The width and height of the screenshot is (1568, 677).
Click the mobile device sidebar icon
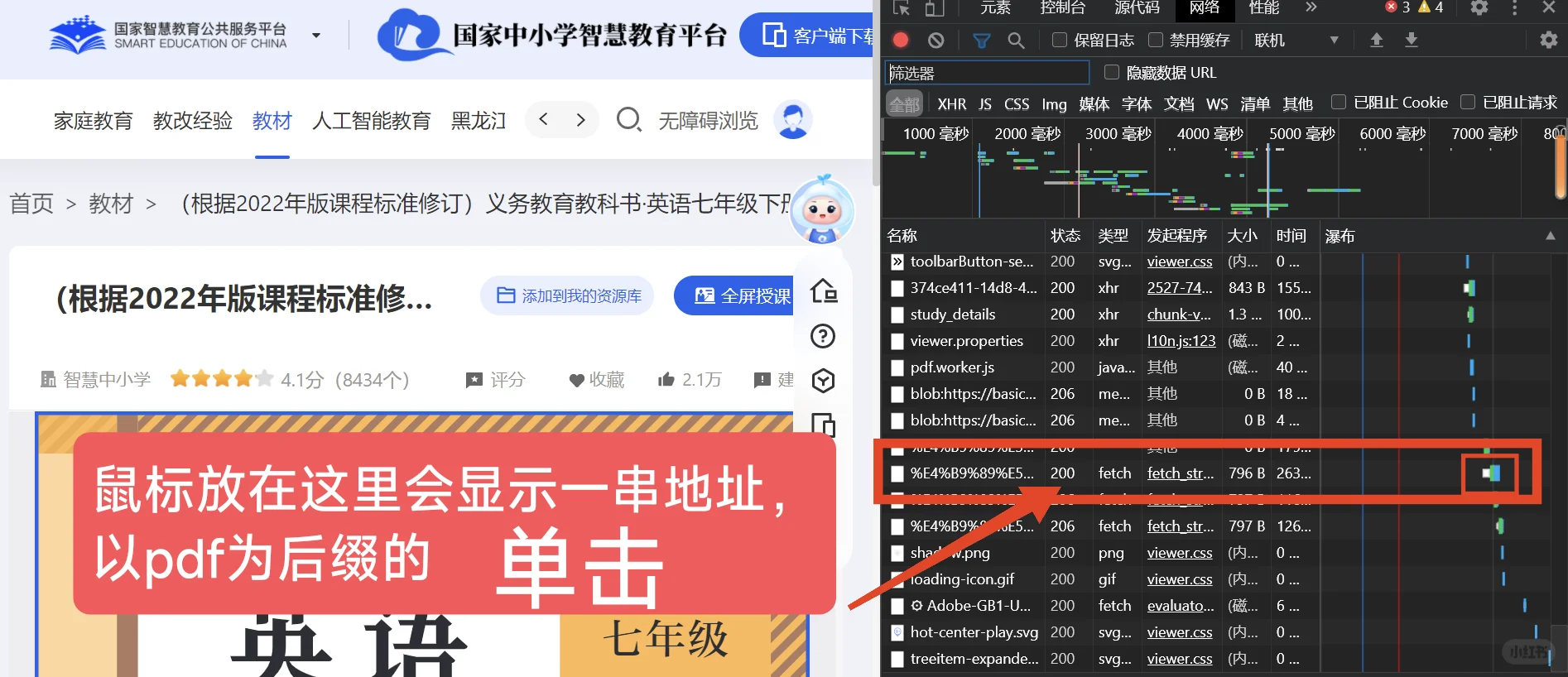[x=824, y=425]
